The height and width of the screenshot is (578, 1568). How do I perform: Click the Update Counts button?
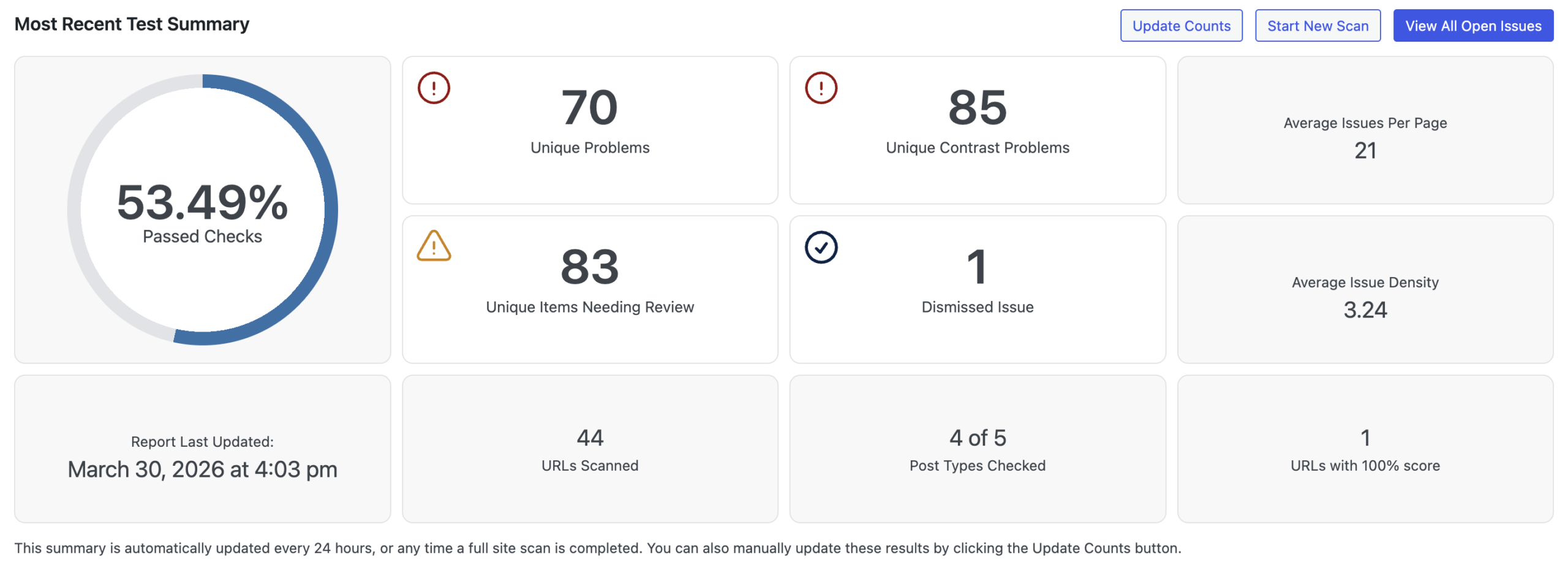pos(1181,26)
